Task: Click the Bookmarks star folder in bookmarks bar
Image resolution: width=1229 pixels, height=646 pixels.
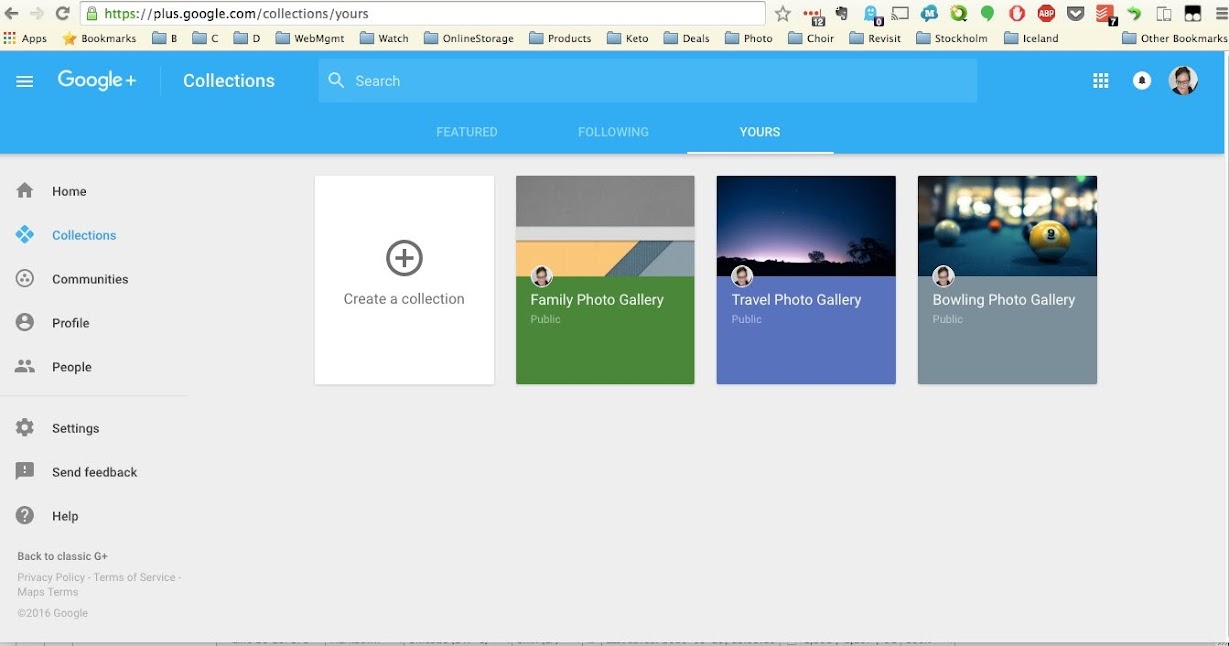Action: coord(99,38)
